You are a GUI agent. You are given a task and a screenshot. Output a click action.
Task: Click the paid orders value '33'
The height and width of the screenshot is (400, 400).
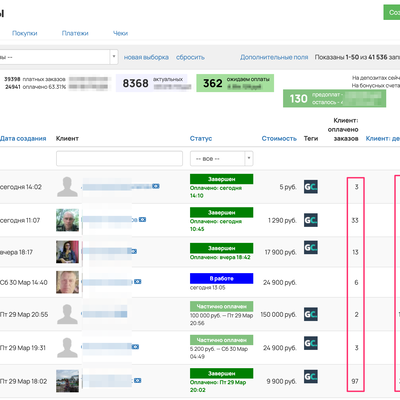355,220
